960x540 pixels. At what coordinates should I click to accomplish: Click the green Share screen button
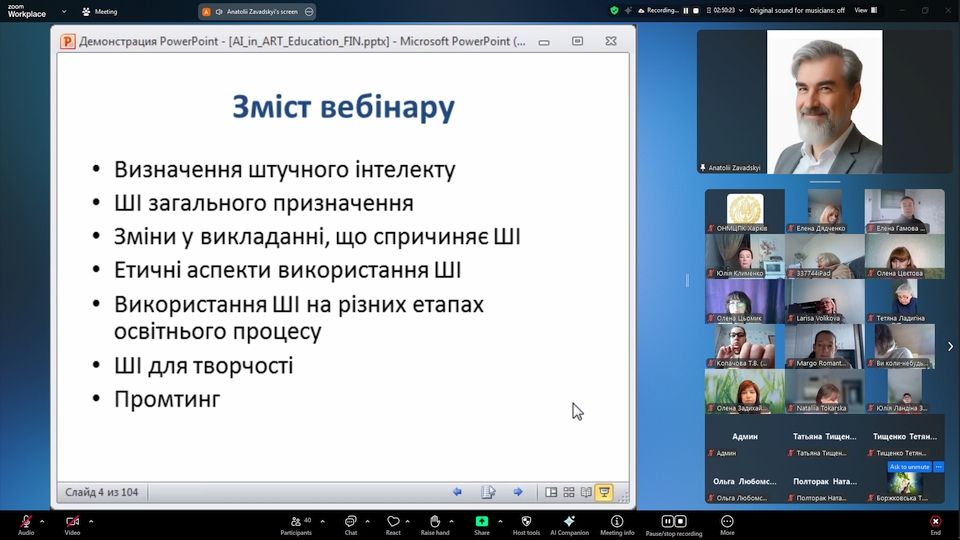[x=482, y=525]
